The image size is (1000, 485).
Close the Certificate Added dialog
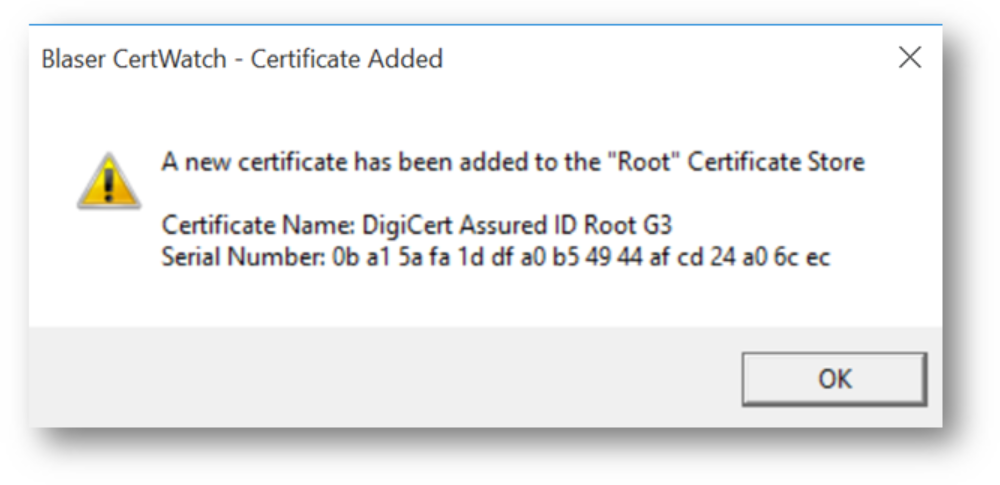click(909, 58)
